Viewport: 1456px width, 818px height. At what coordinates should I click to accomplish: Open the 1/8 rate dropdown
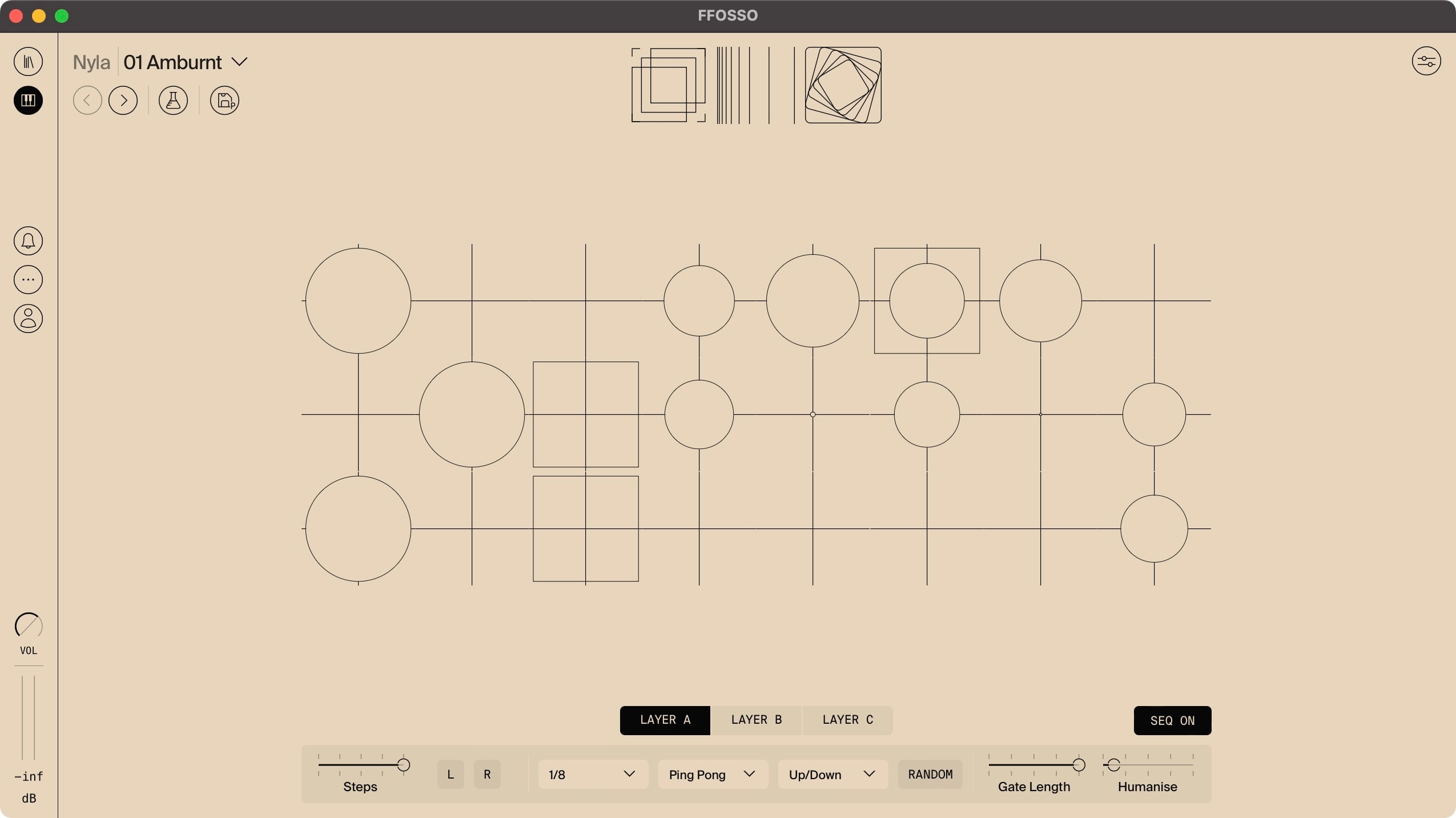(593, 775)
